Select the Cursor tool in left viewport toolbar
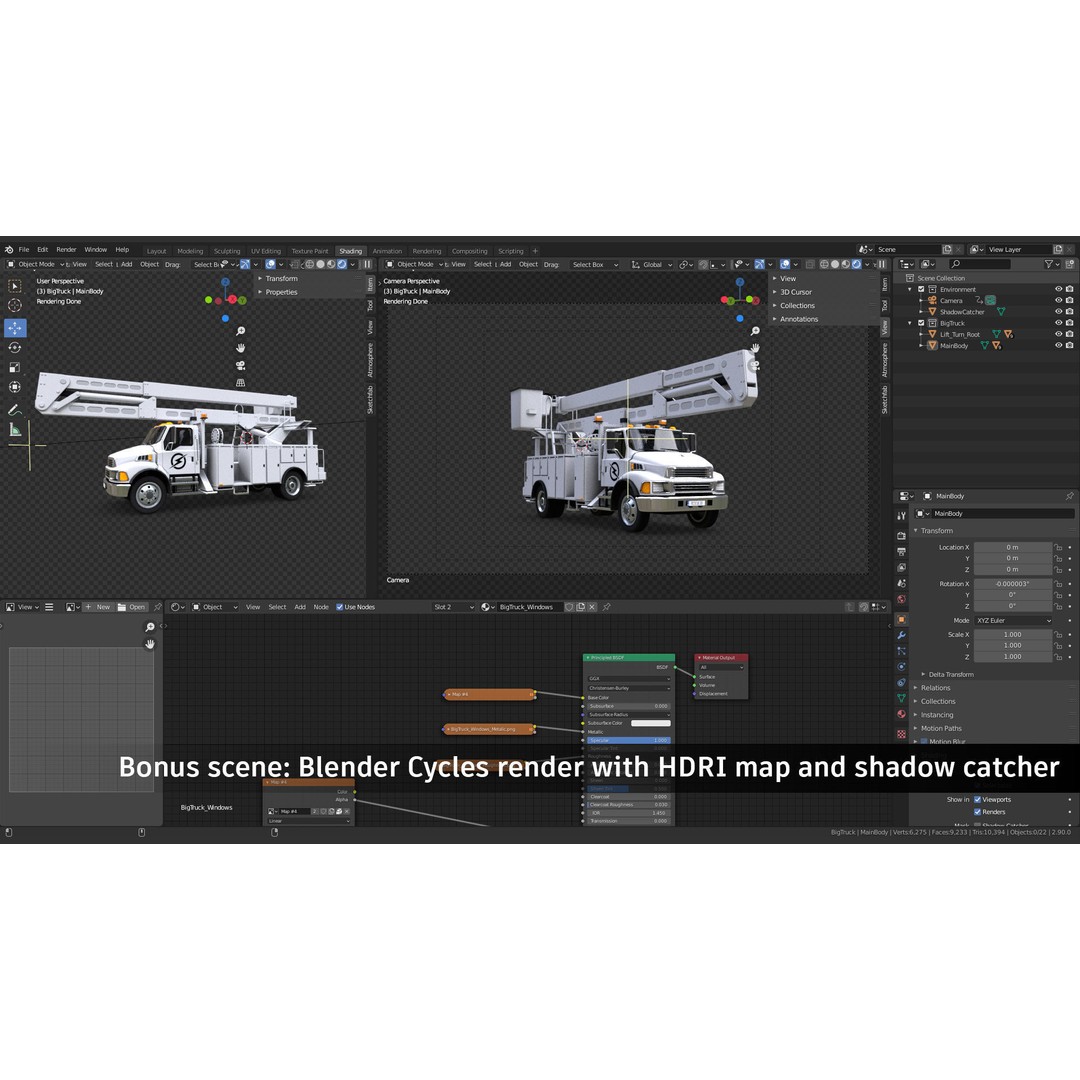Viewport: 1080px width, 1080px height. tap(14, 306)
